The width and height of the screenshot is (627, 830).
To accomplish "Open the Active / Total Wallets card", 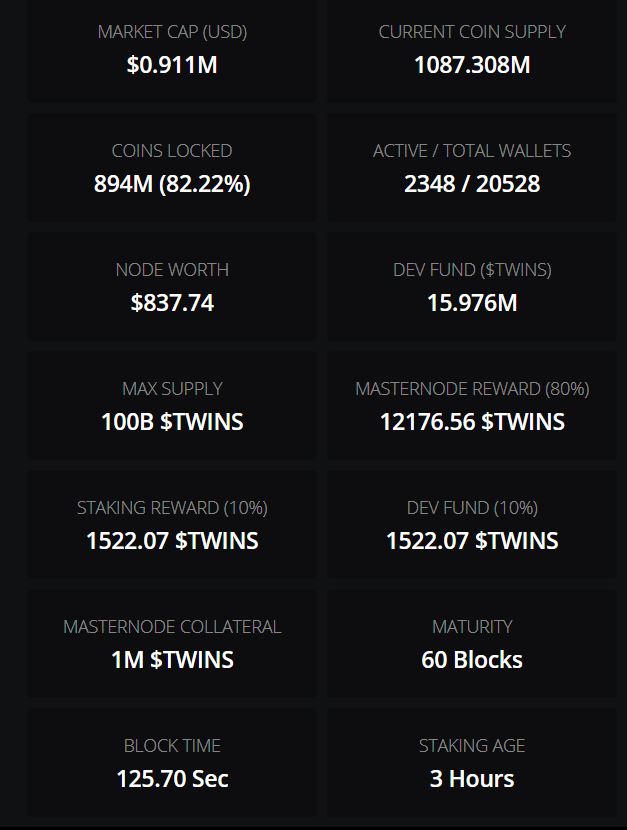I will click(472, 168).
